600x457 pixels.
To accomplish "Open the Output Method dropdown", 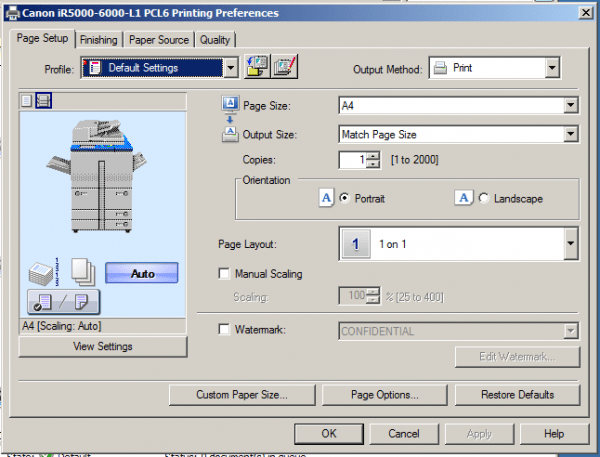I will pyautogui.click(x=552, y=68).
